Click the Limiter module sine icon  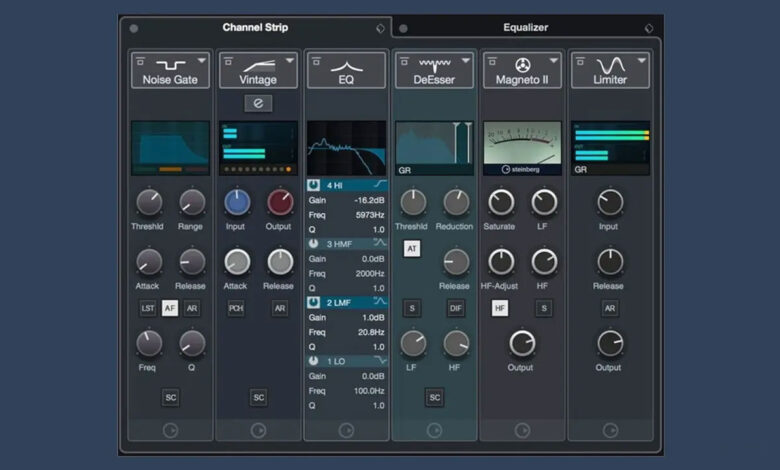click(610, 65)
